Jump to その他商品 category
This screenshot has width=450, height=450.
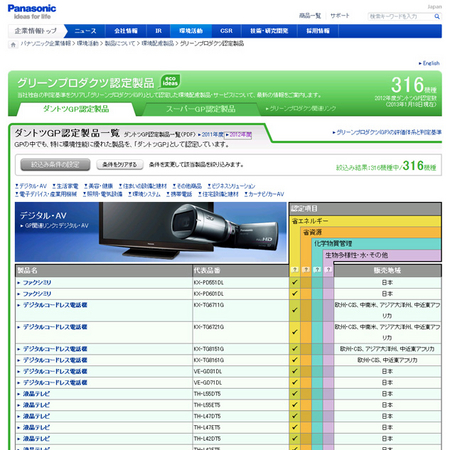point(187,186)
